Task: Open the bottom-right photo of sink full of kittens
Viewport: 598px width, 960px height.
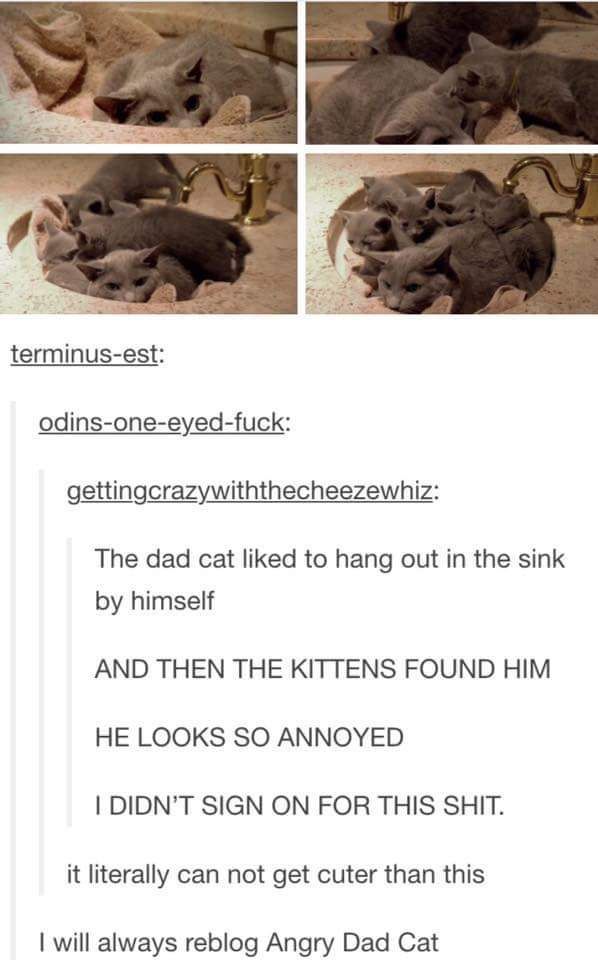Action: pyautogui.click(x=452, y=233)
